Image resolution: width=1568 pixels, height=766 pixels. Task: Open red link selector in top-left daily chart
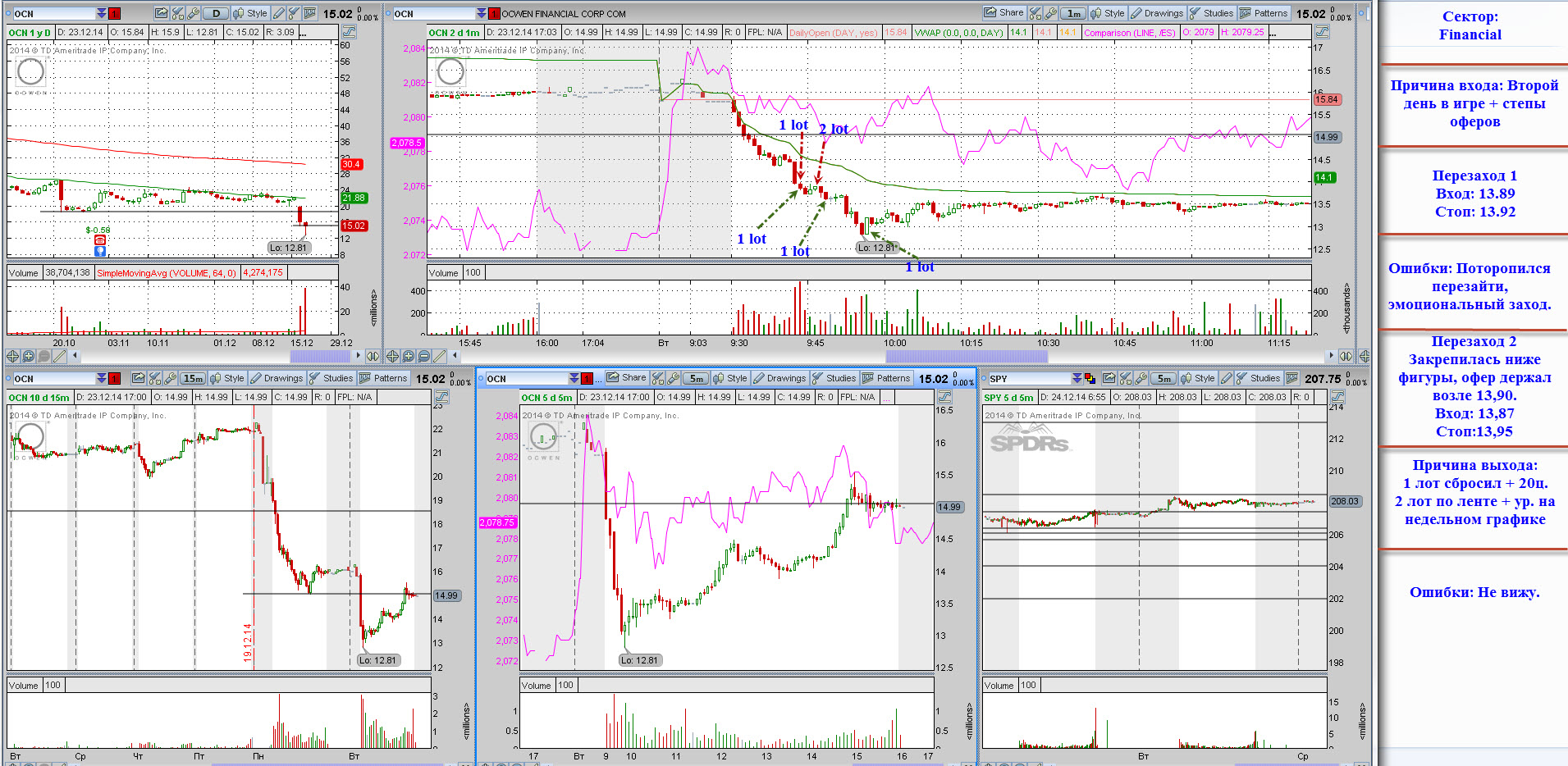coord(114,13)
